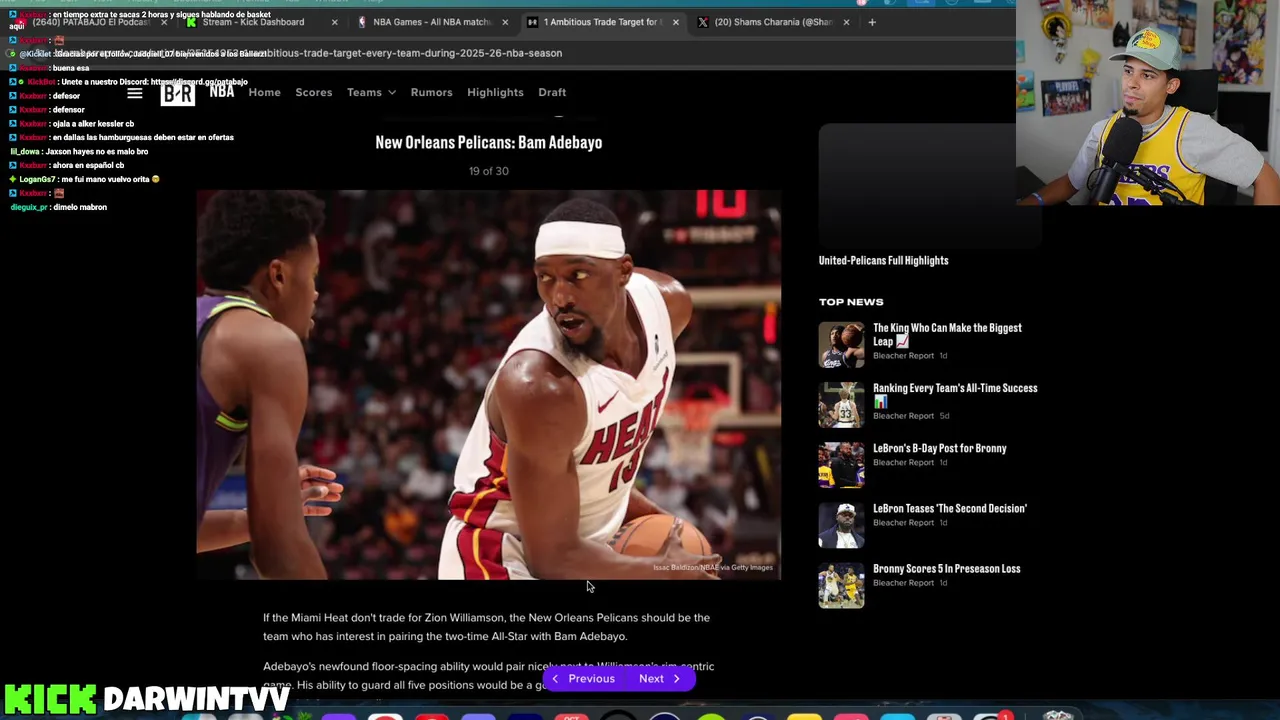This screenshot has width=1280, height=720.
Task: Click the left chevron beside Previous
Action: (555, 679)
